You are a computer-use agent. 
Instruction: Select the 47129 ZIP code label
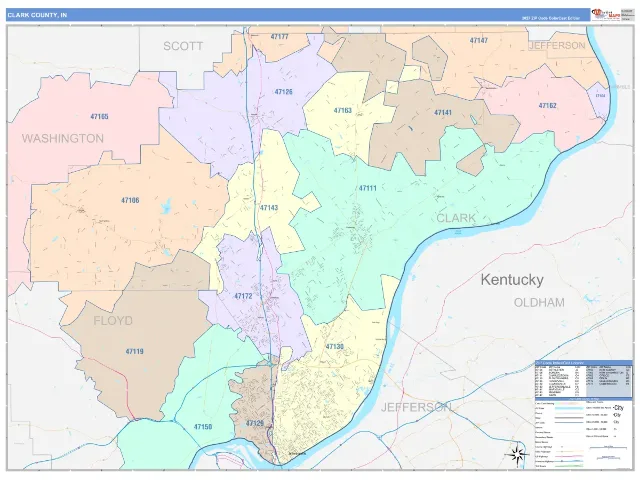coord(255,424)
